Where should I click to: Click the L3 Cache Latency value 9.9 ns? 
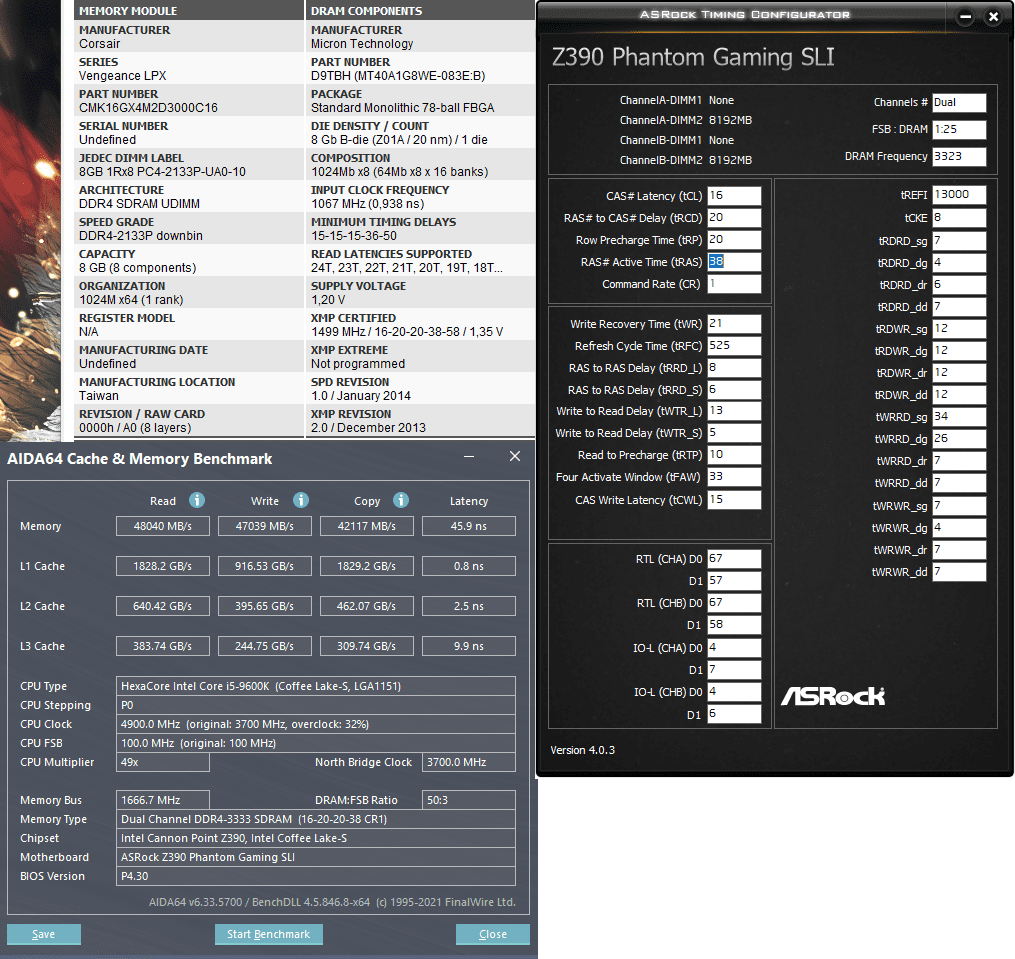coord(469,646)
